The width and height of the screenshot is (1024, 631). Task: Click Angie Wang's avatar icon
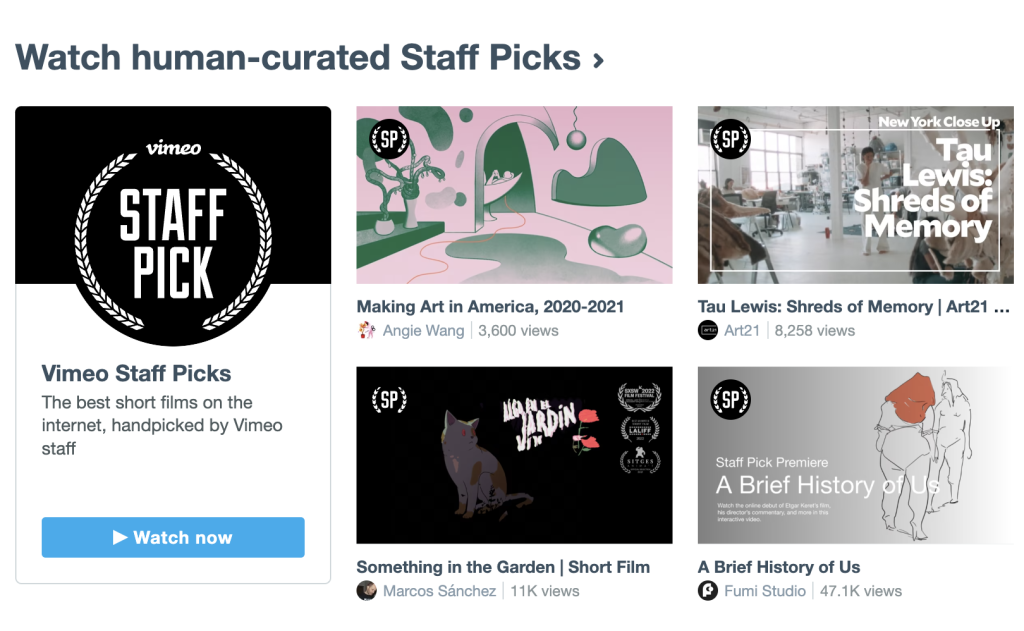(x=367, y=331)
